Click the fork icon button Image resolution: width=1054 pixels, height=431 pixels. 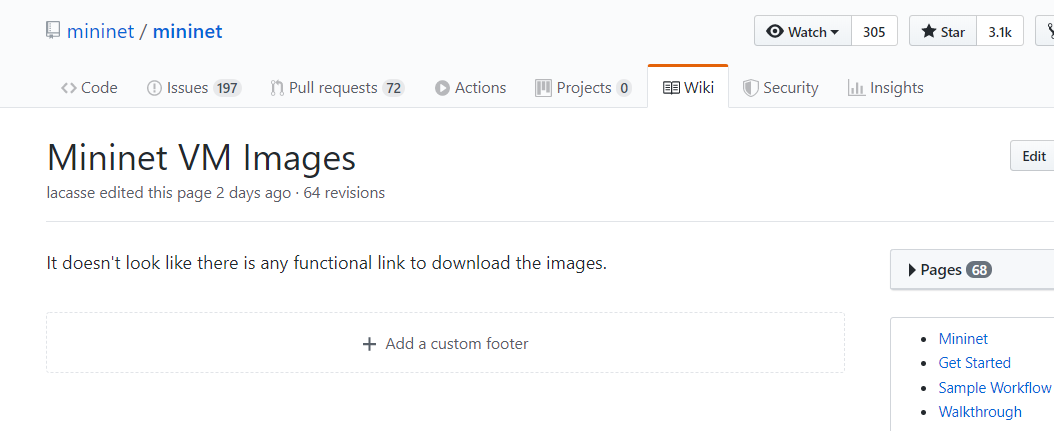tap(1047, 32)
